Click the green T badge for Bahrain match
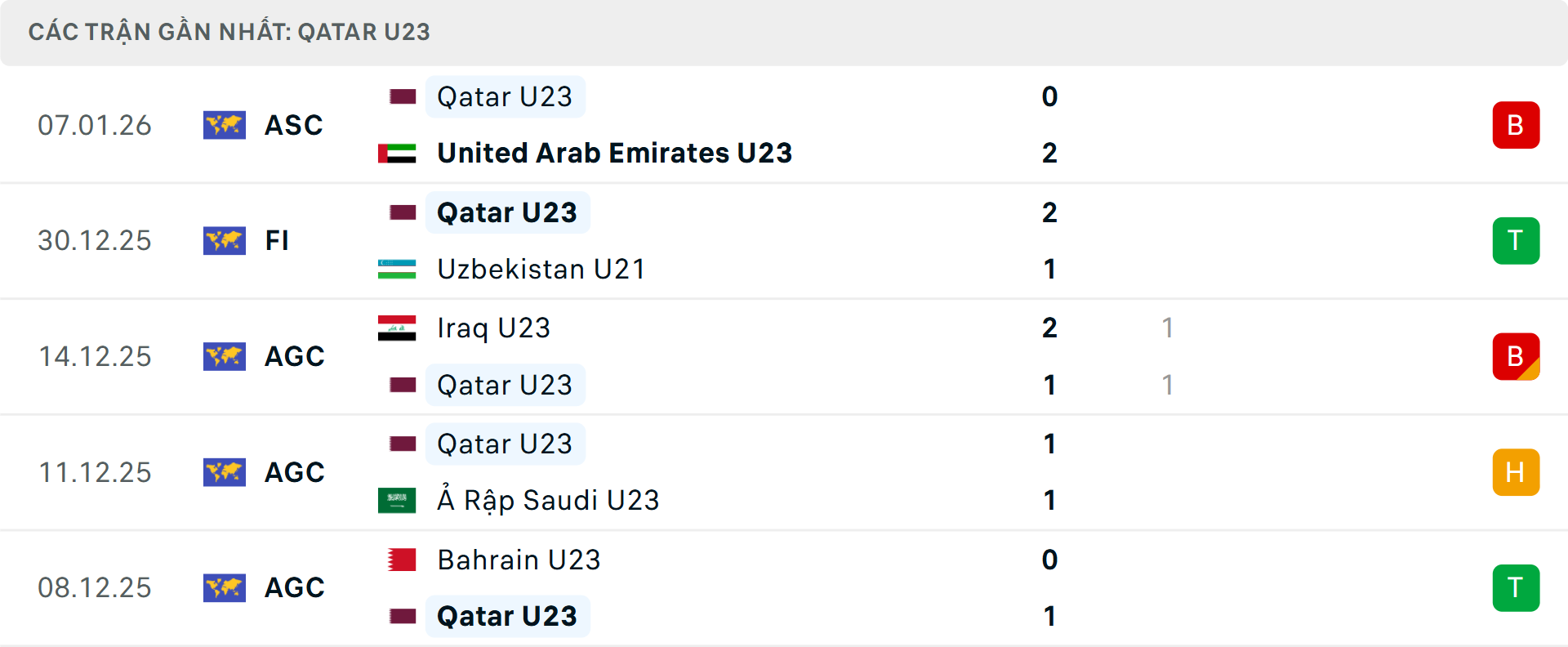The image size is (1568, 647). coord(1516,587)
